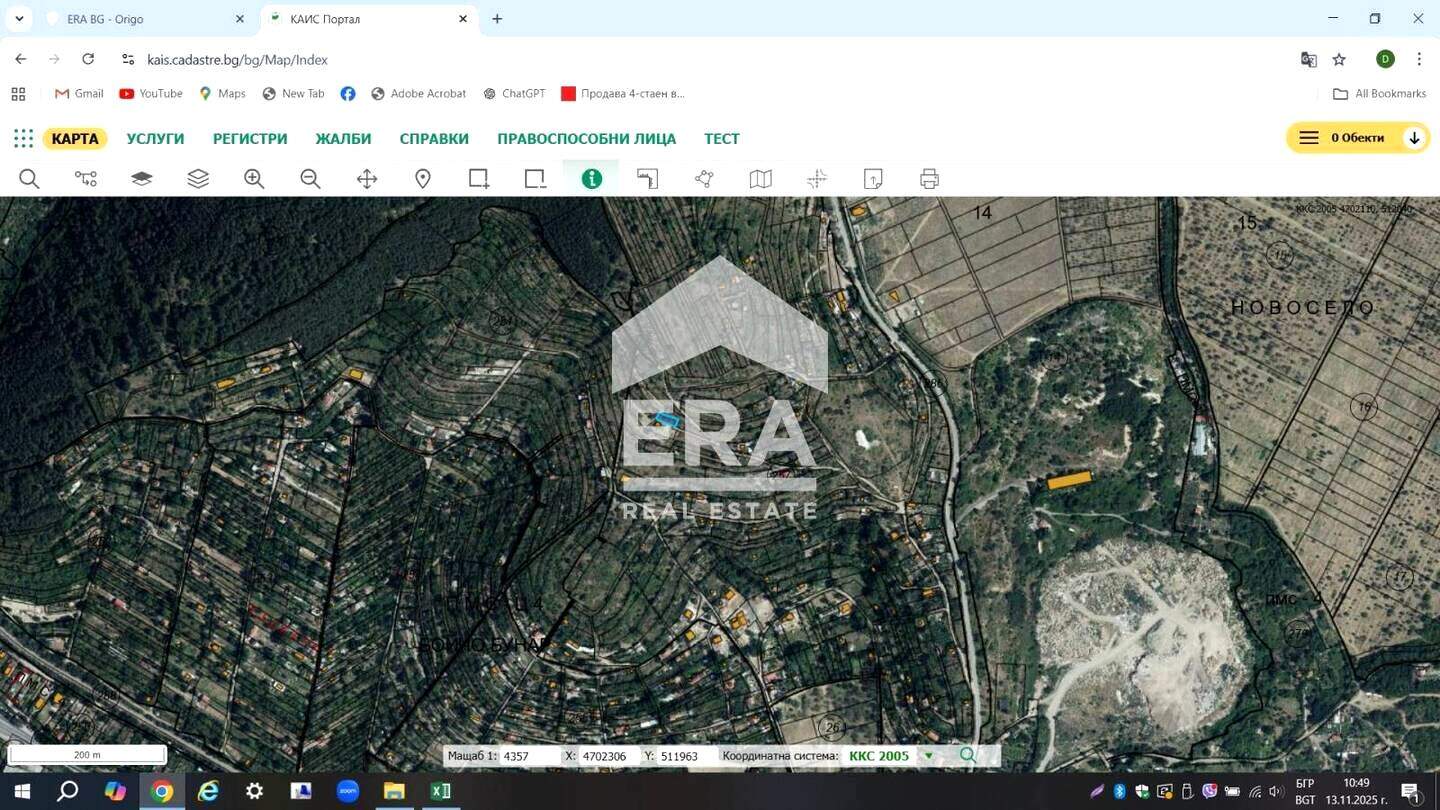The width and height of the screenshot is (1440, 810).
Task: Select the remove-from-selection rectangle tool
Action: click(x=535, y=179)
